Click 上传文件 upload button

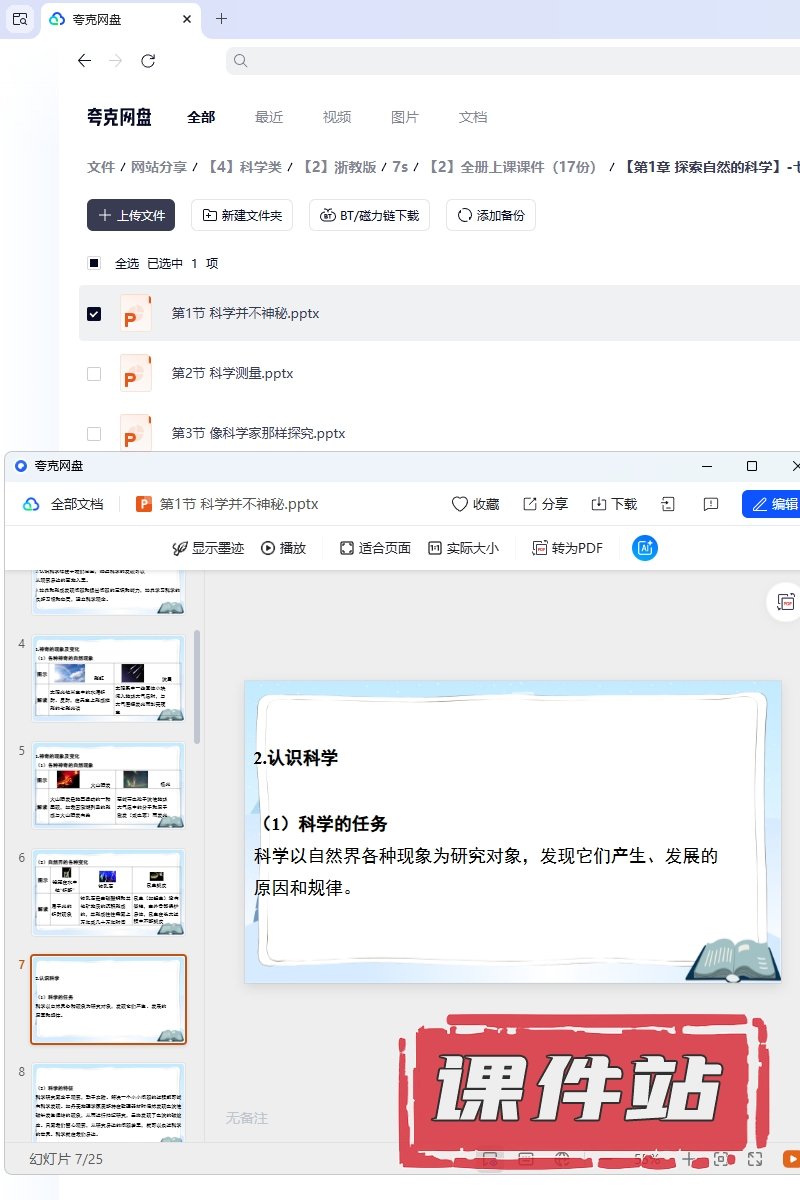[x=131, y=215]
